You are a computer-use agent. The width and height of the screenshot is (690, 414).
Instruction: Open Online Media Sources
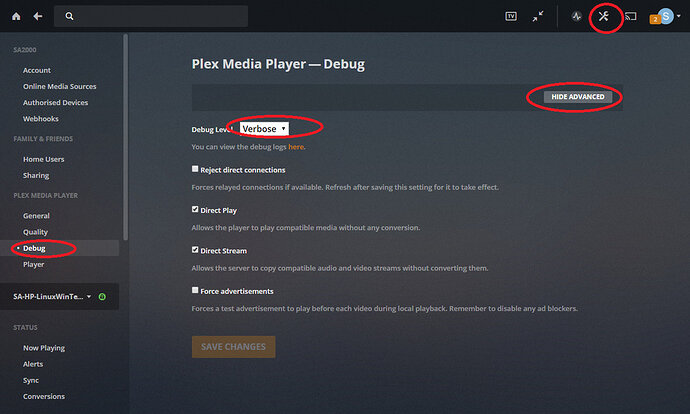tap(59, 87)
